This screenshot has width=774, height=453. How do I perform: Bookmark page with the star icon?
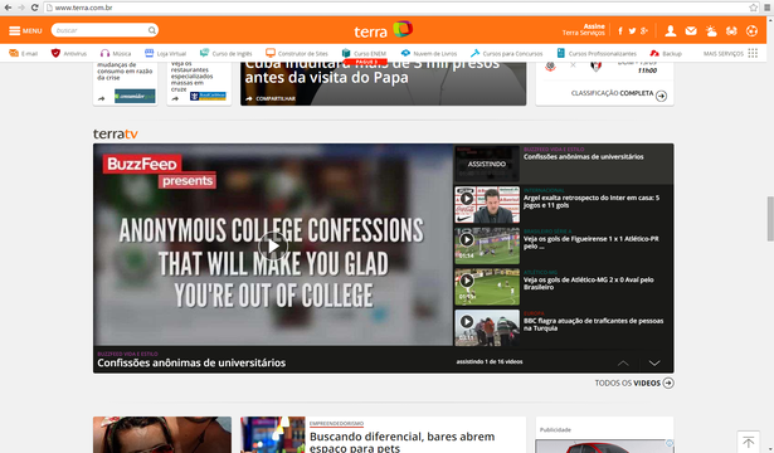(x=753, y=7)
